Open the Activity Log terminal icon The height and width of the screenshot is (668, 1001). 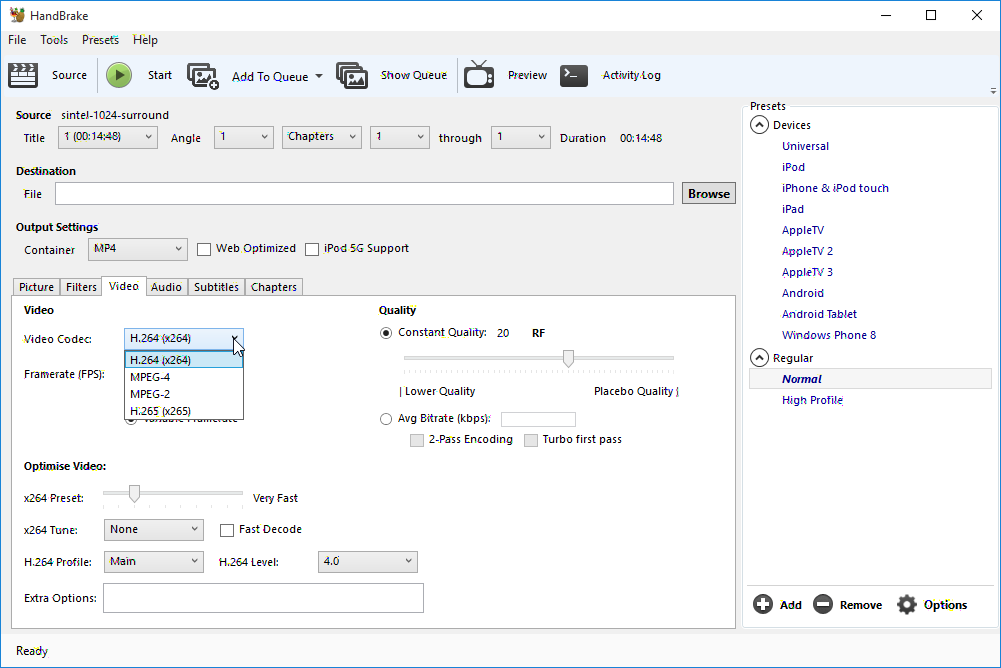point(574,75)
